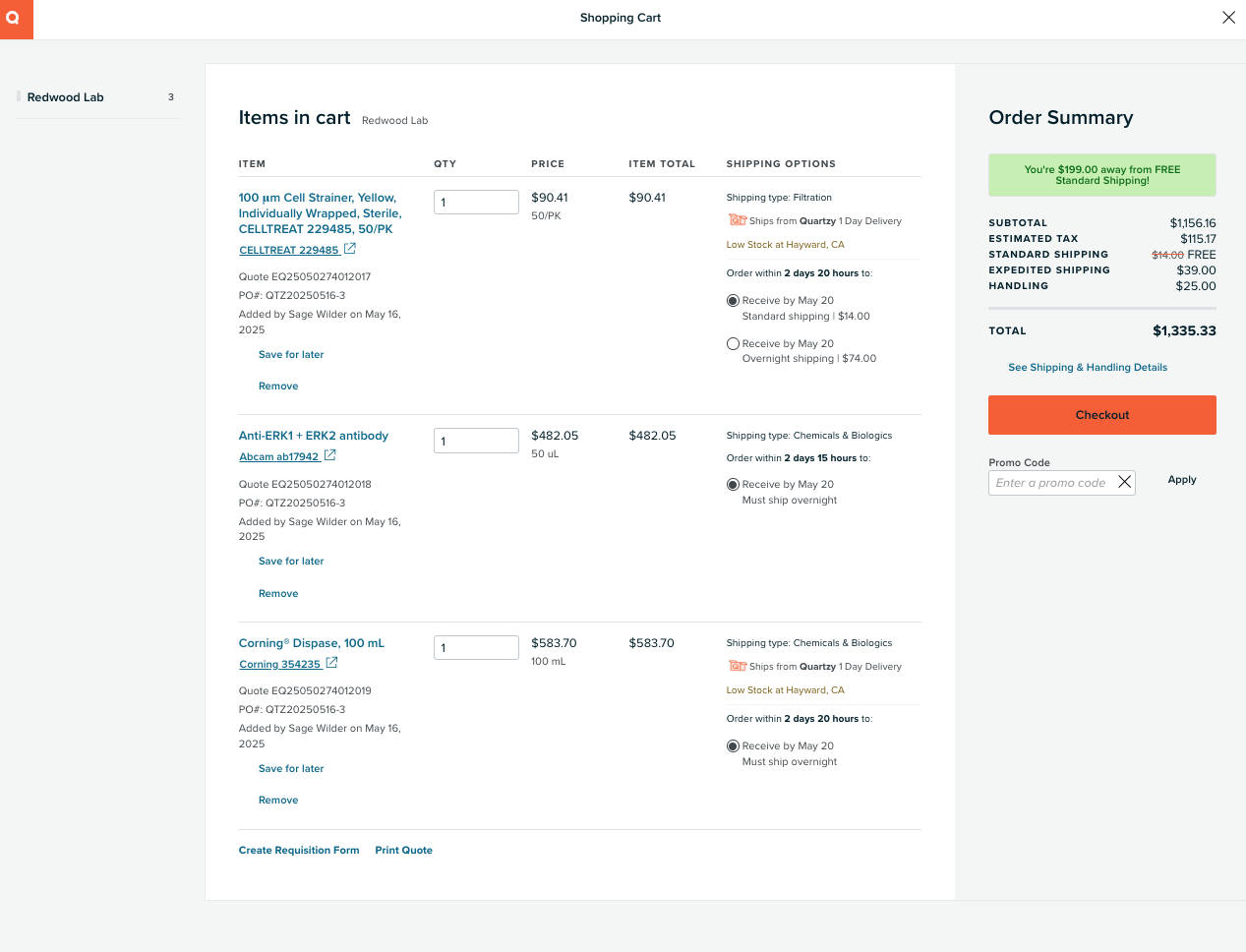Click the handling value $25.00
This screenshot has height=952, width=1246.
(x=1196, y=286)
